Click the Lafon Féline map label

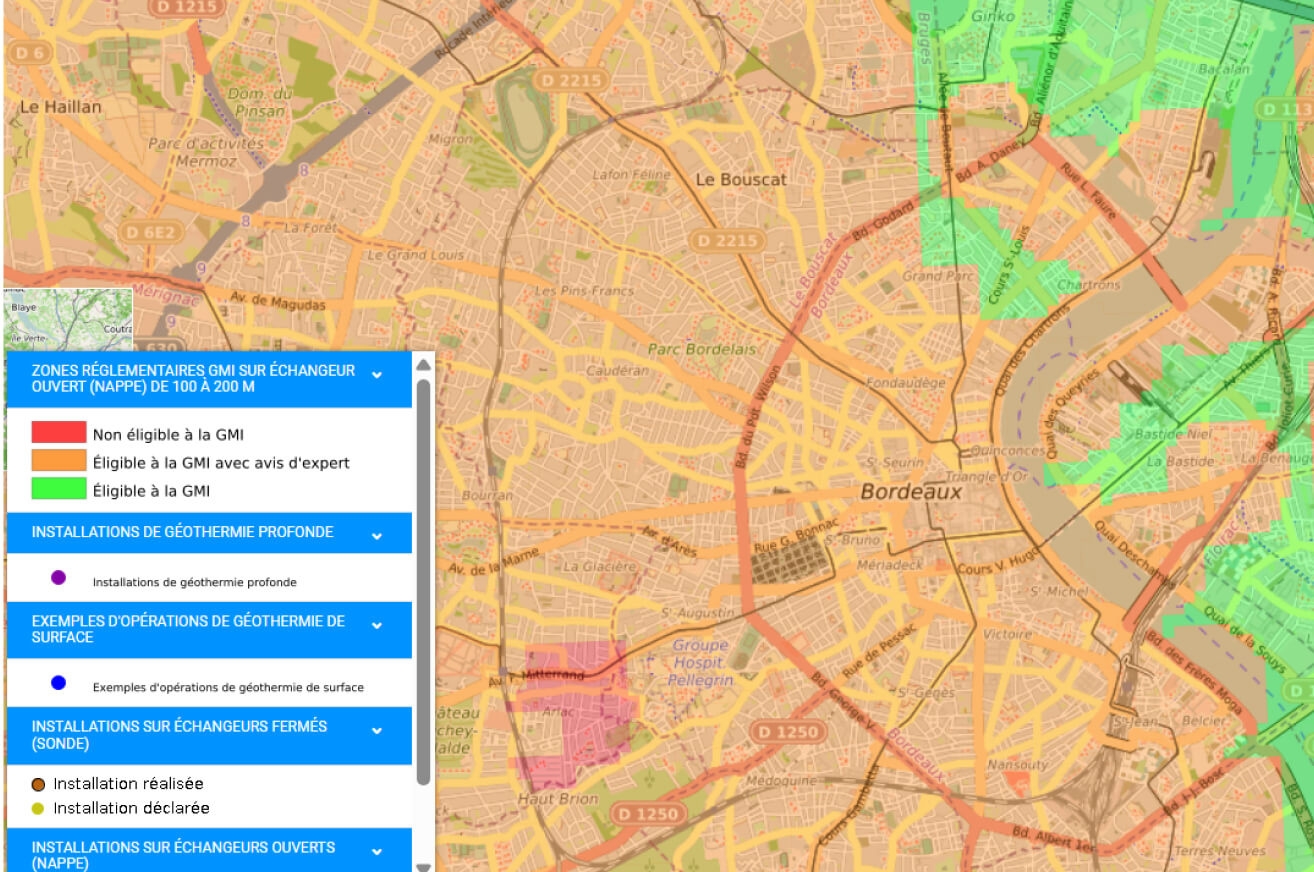tap(631, 174)
